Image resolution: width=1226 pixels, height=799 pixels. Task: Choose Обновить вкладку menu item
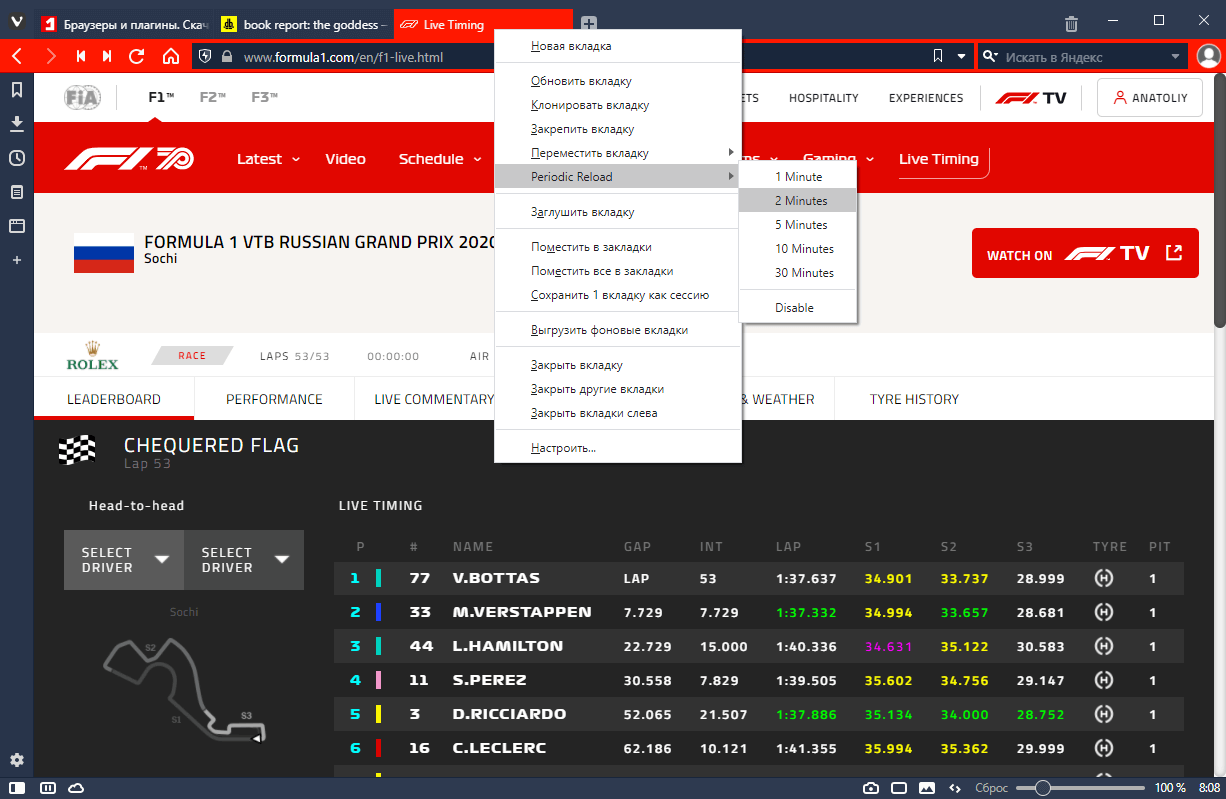click(618, 81)
